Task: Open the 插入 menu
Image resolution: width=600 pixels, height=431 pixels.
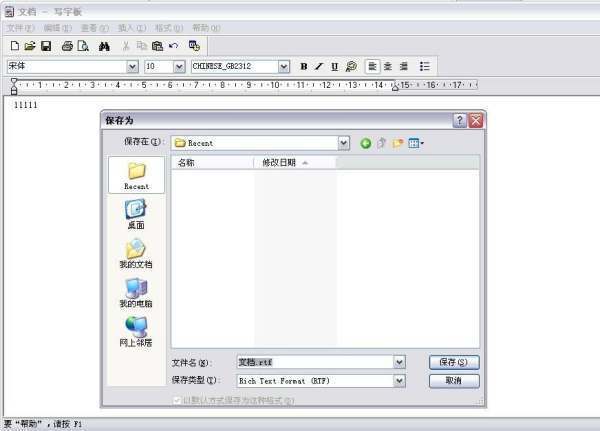Action: tap(132, 28)
